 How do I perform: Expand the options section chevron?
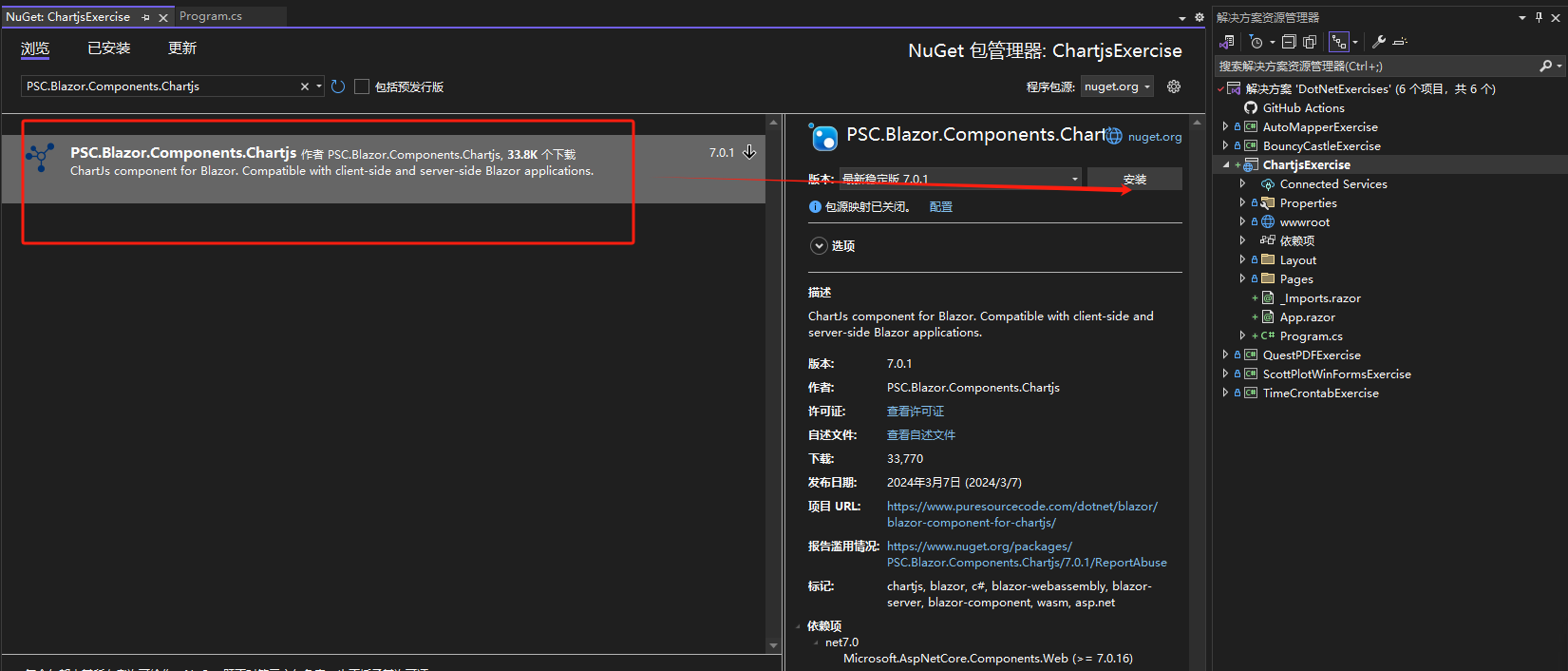(819, 245)
